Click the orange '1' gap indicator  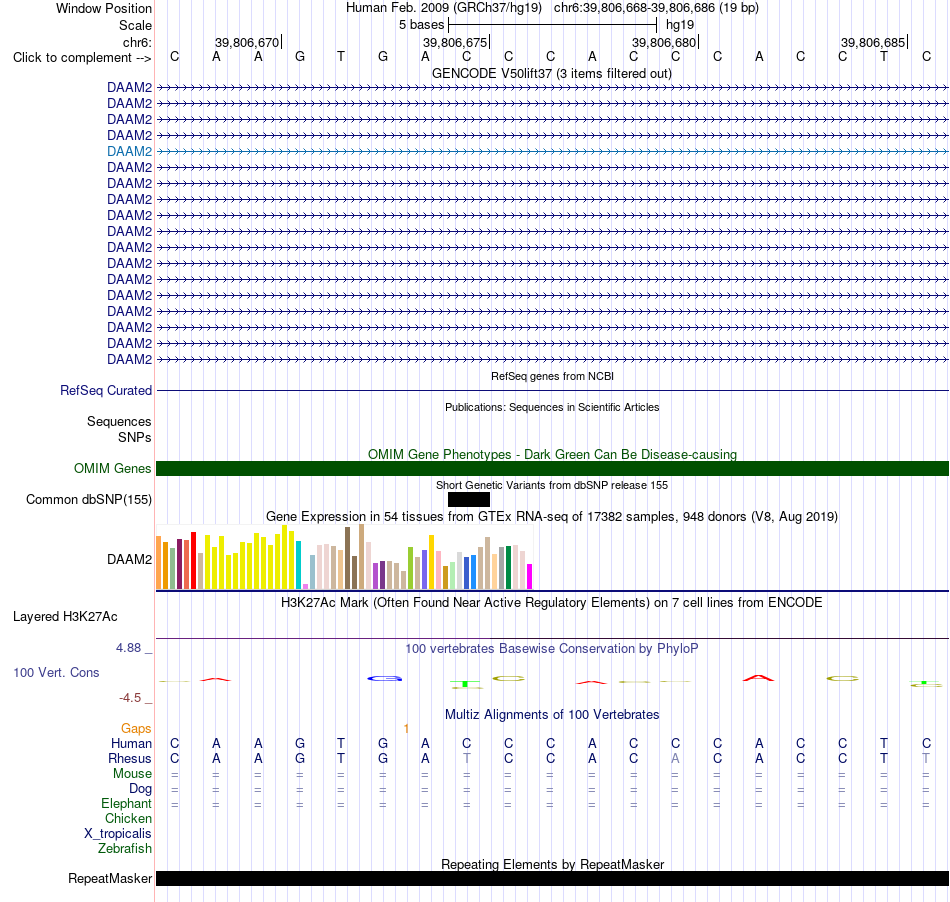tap(406, 728)
